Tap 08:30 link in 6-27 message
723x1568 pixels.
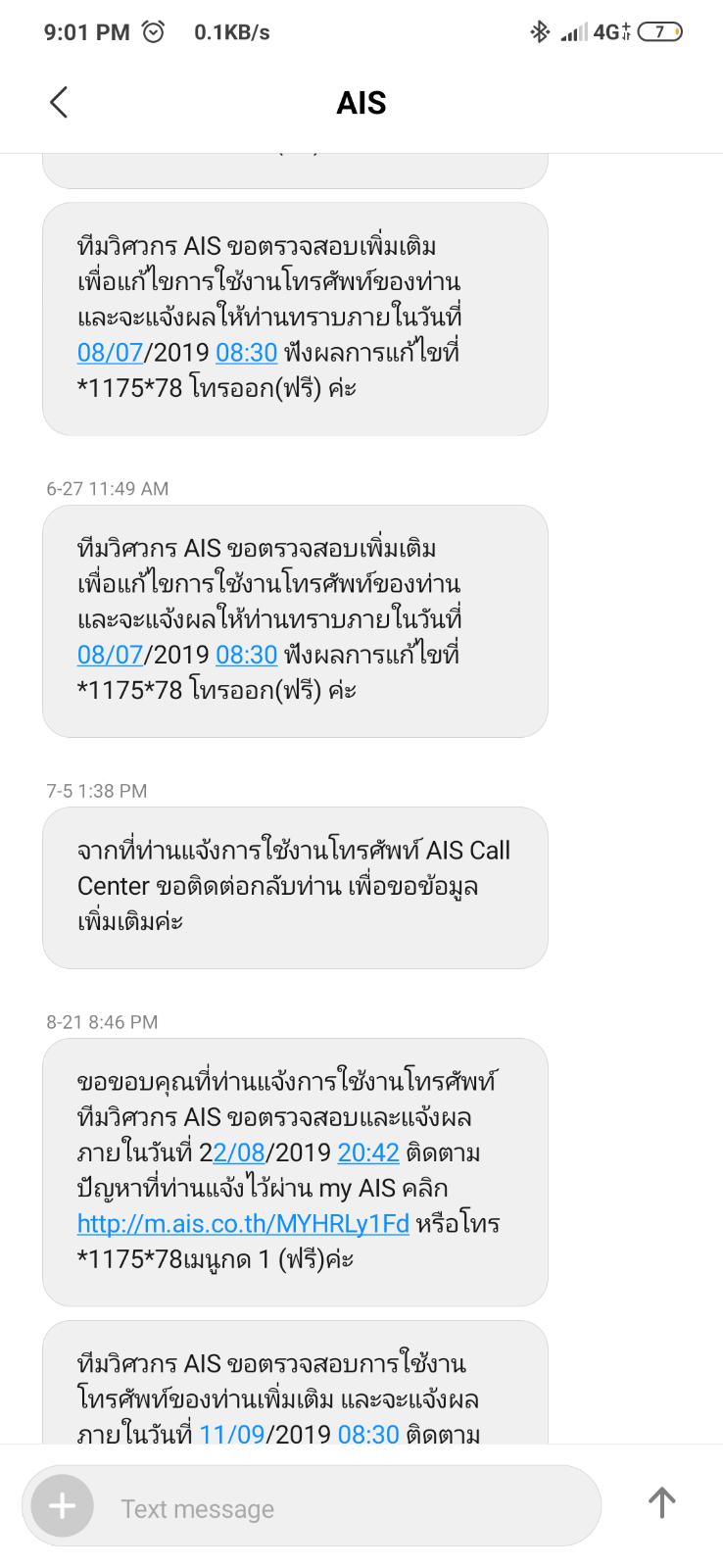click(246, 655)
